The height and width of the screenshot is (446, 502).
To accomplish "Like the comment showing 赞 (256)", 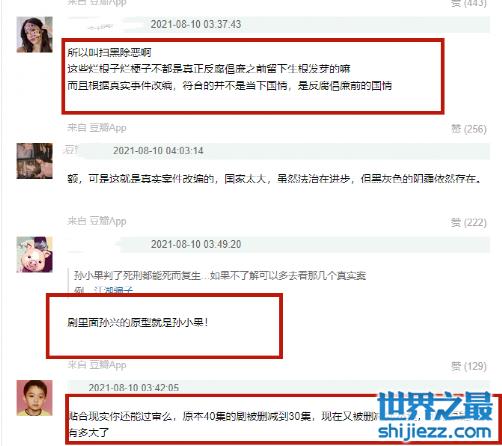I will tap(469, 129).
